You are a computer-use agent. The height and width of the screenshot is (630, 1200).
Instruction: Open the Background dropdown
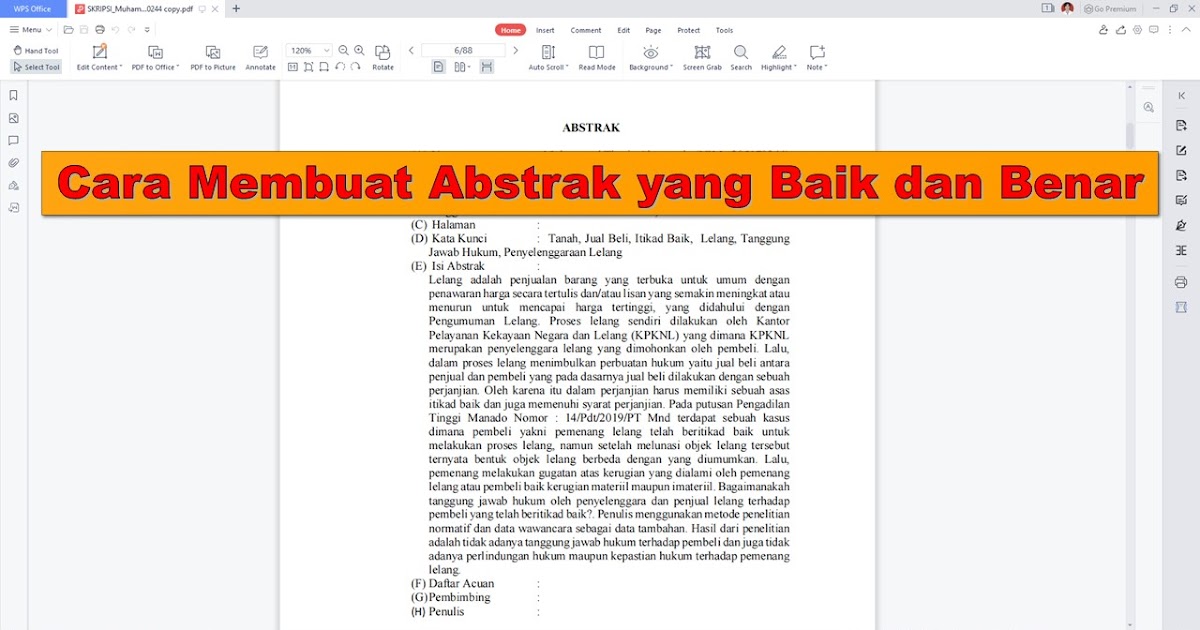coord(651,55)
